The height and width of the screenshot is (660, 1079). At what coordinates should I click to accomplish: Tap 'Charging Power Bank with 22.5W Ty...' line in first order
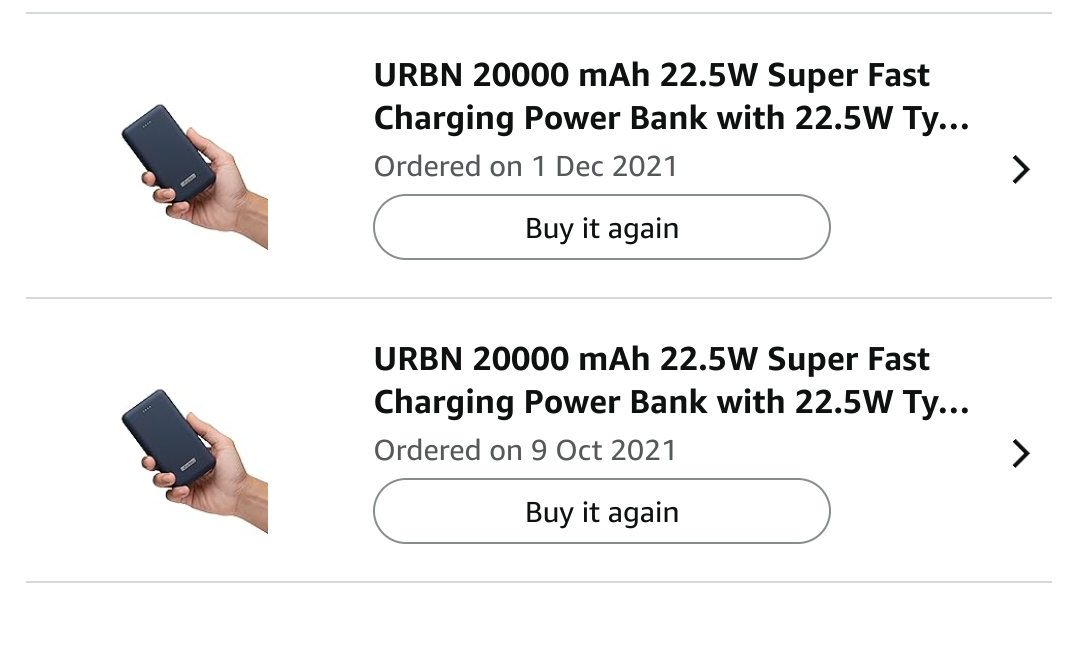(672, 118)
